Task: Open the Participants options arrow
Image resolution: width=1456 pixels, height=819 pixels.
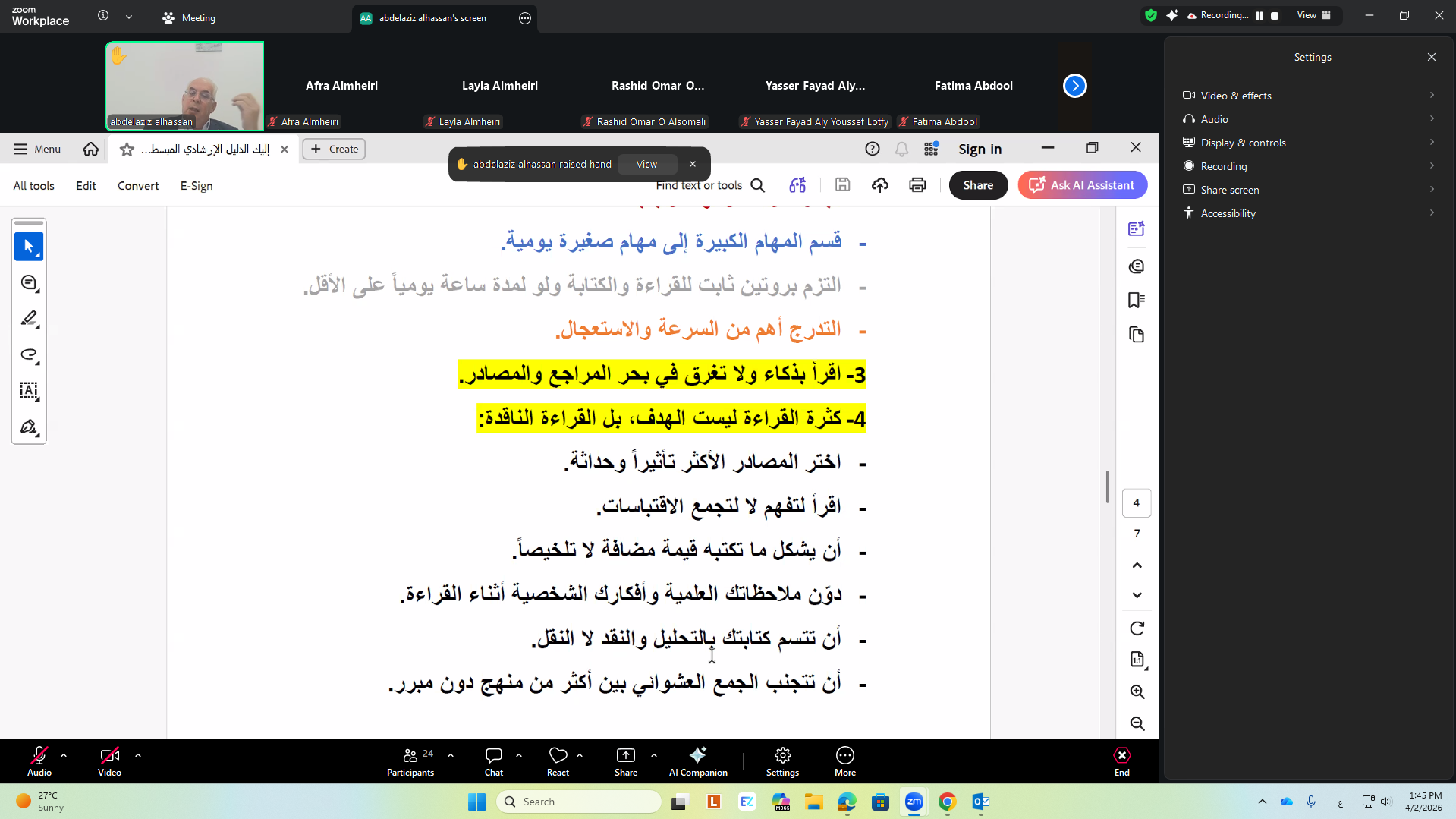Action: (451, 755)
